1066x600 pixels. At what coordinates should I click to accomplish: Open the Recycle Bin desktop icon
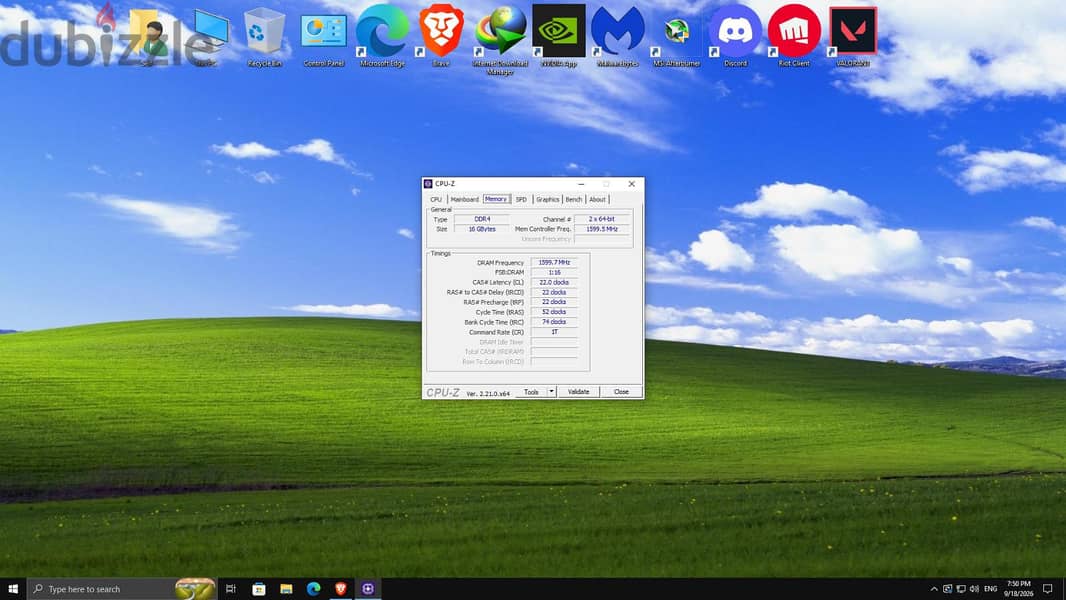(x=264, y=37)
